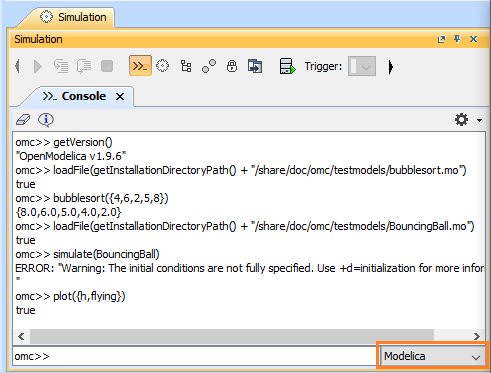Open the Sessions gear-circle icon
Image resolution: width=491 pixels, height=373 pixels.
tap(163, 66)
